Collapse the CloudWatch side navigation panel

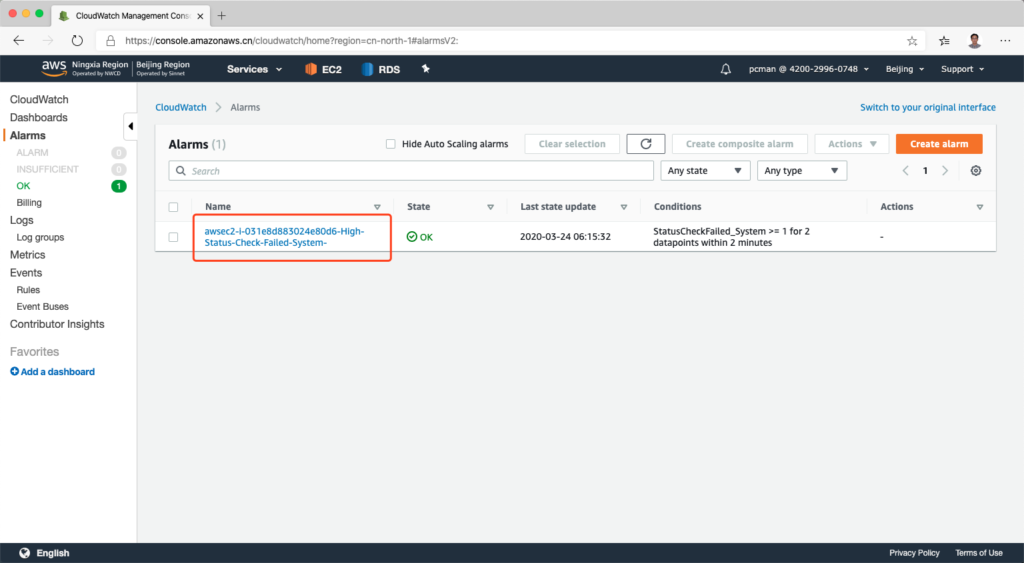[x=131, y=127]
